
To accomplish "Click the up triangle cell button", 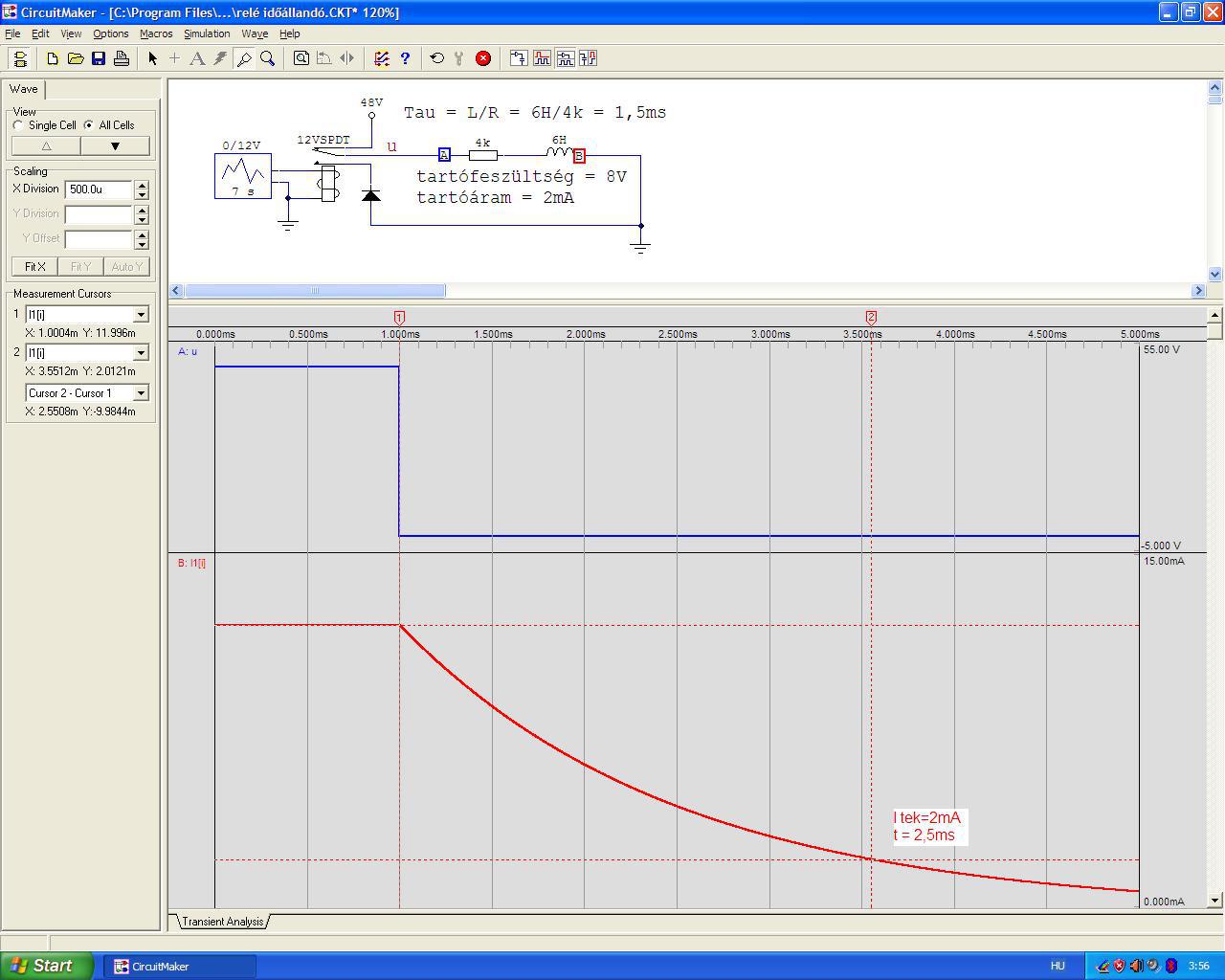I will tap(46, 146).
